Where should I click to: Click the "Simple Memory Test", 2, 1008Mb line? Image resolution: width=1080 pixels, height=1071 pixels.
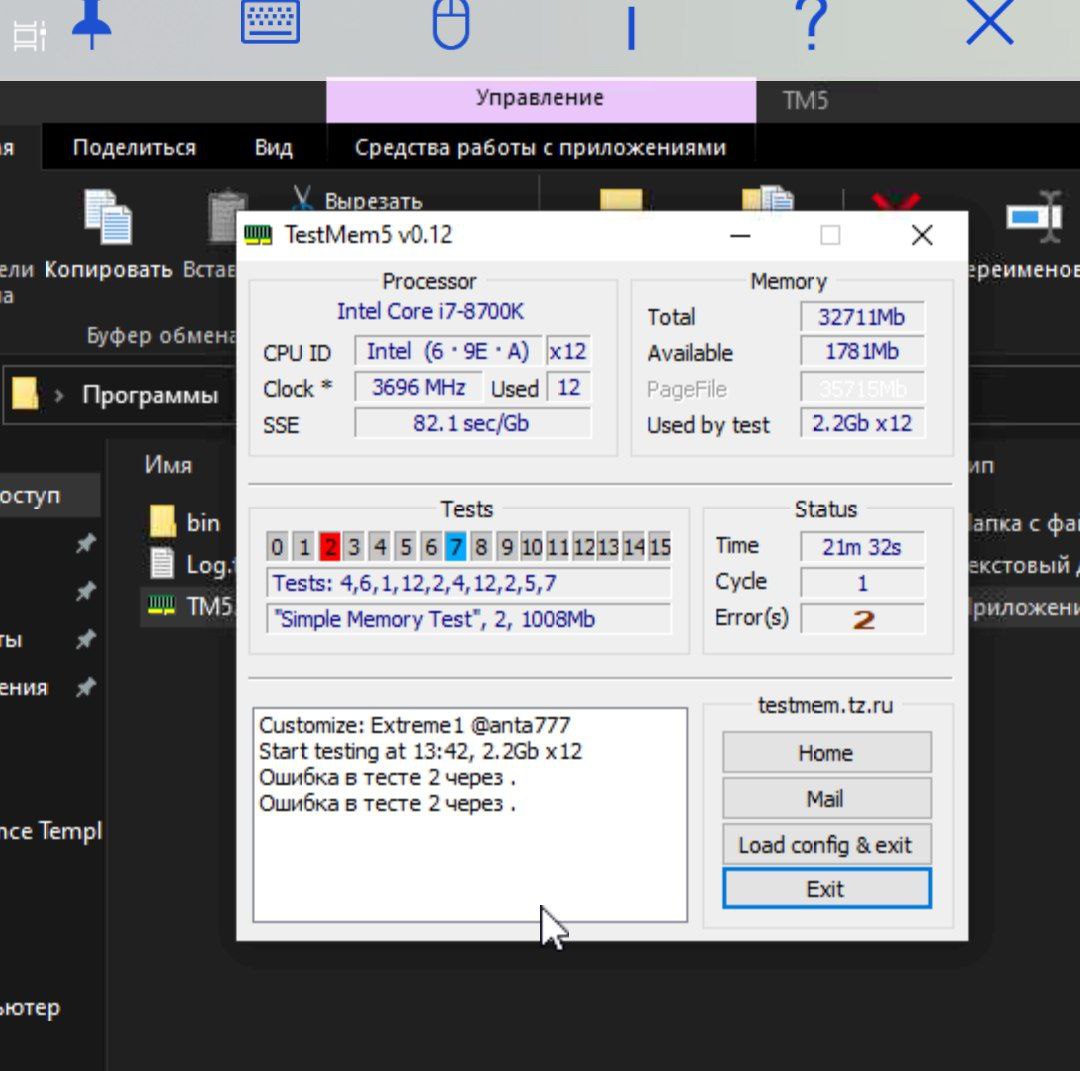468,619
